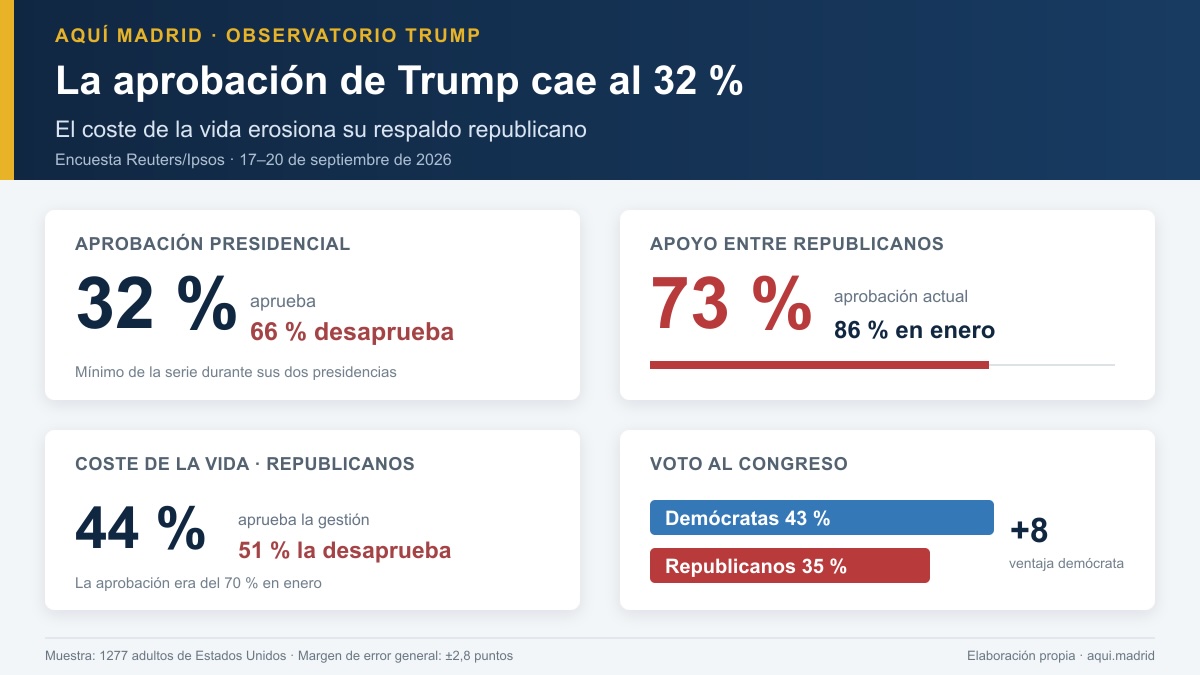Click the red Republican support progress bar

[x=819, y=365]
